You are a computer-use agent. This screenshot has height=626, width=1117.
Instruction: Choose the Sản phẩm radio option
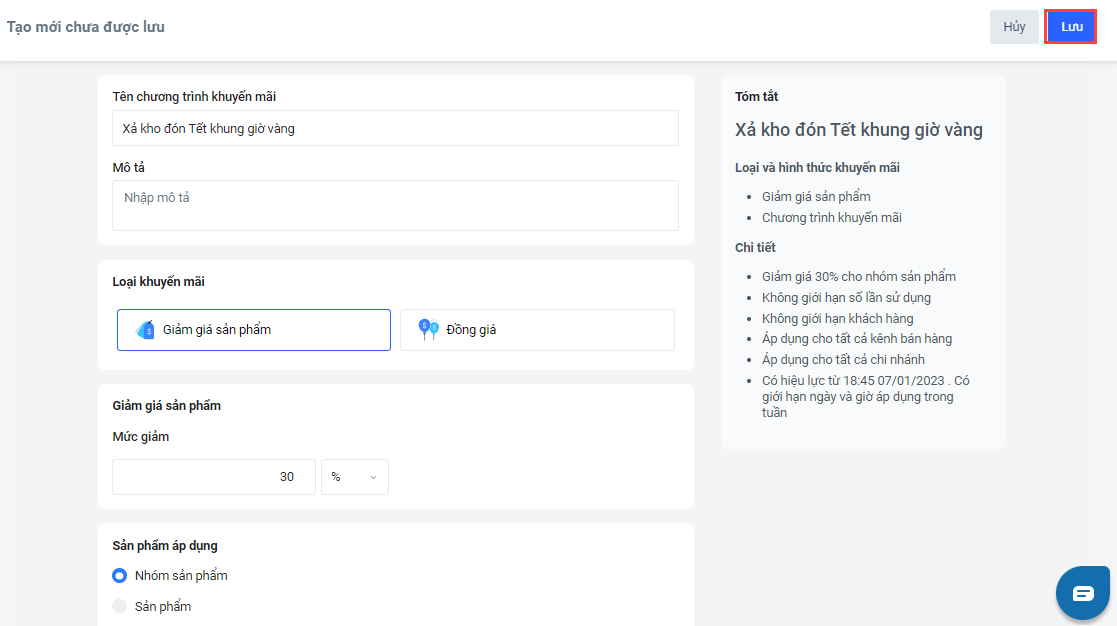click(120, 606)
